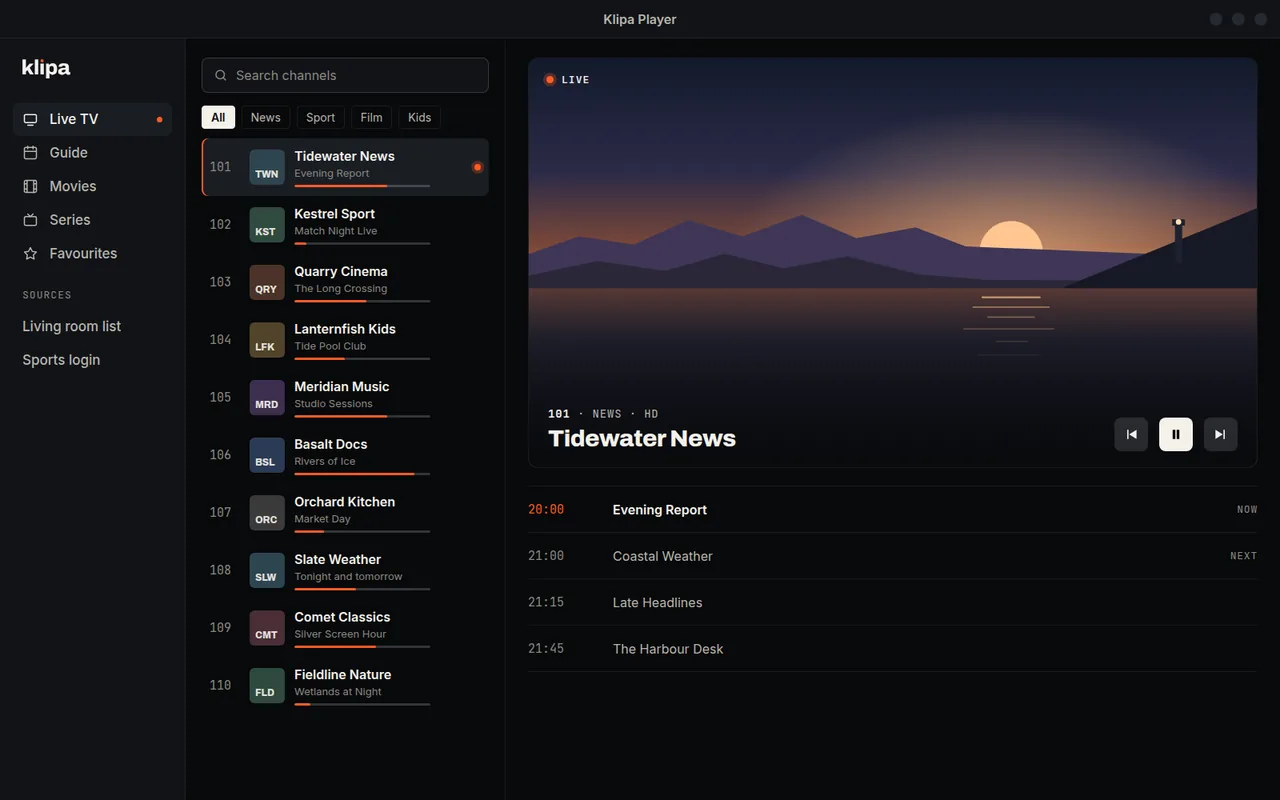Click LFK channel logo

click(x=267, y=340)
